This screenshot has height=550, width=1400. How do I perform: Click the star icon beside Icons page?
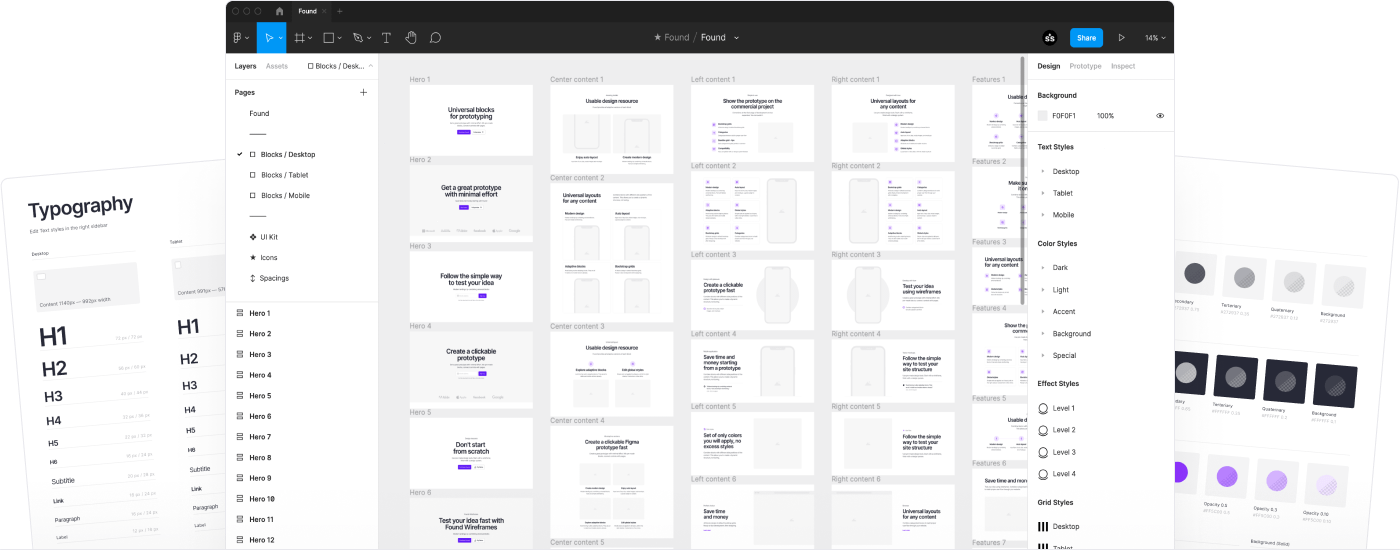253,257
